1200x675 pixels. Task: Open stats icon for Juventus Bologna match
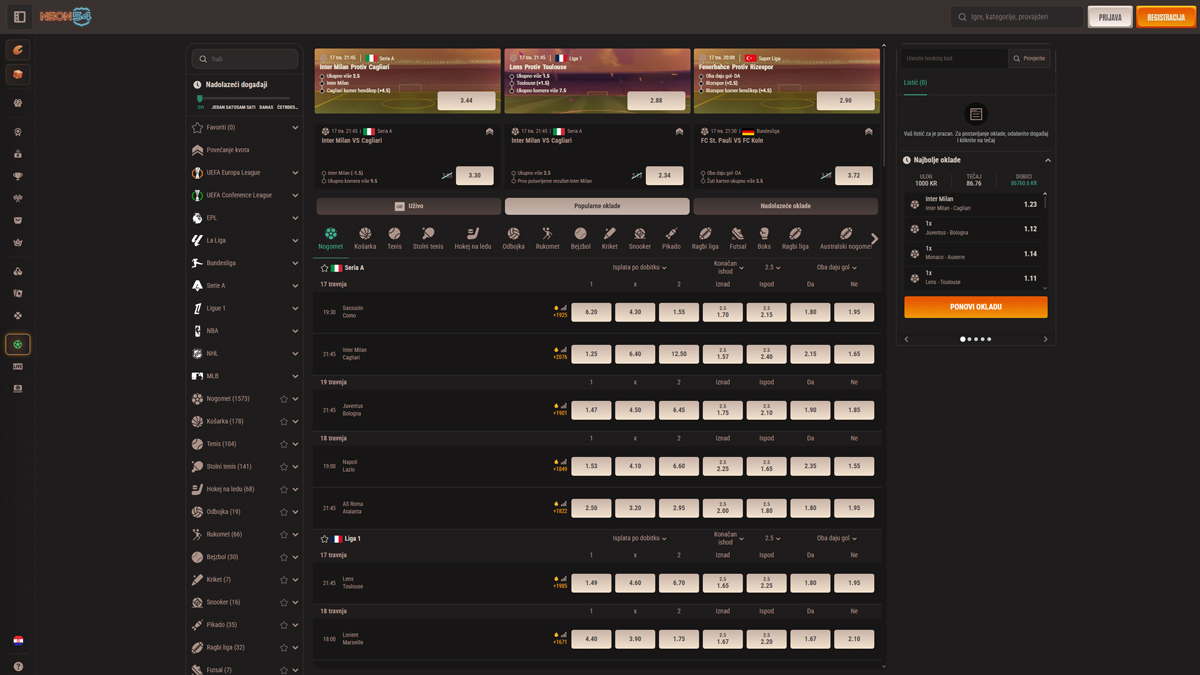[x=563, y=406]
